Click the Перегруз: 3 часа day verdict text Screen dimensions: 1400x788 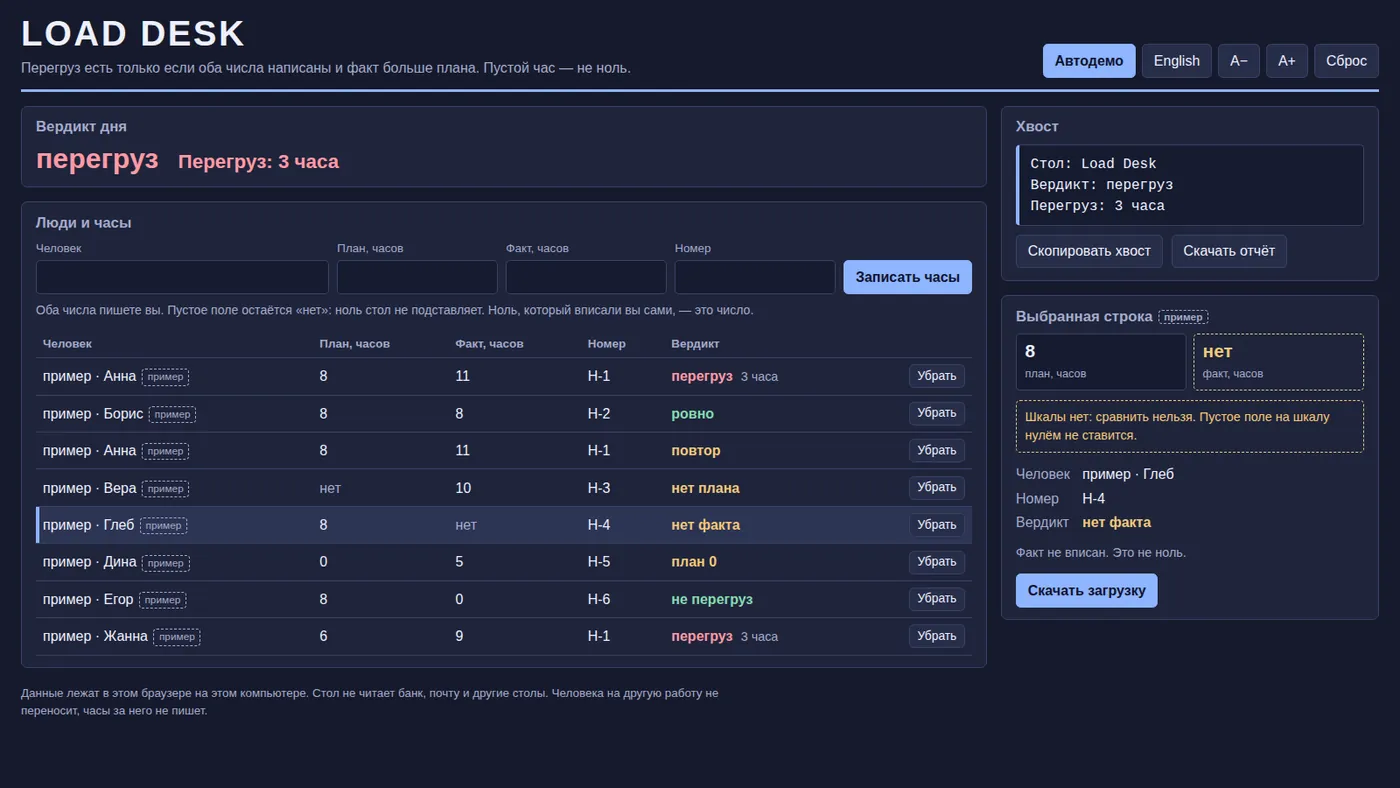[258, 162]
